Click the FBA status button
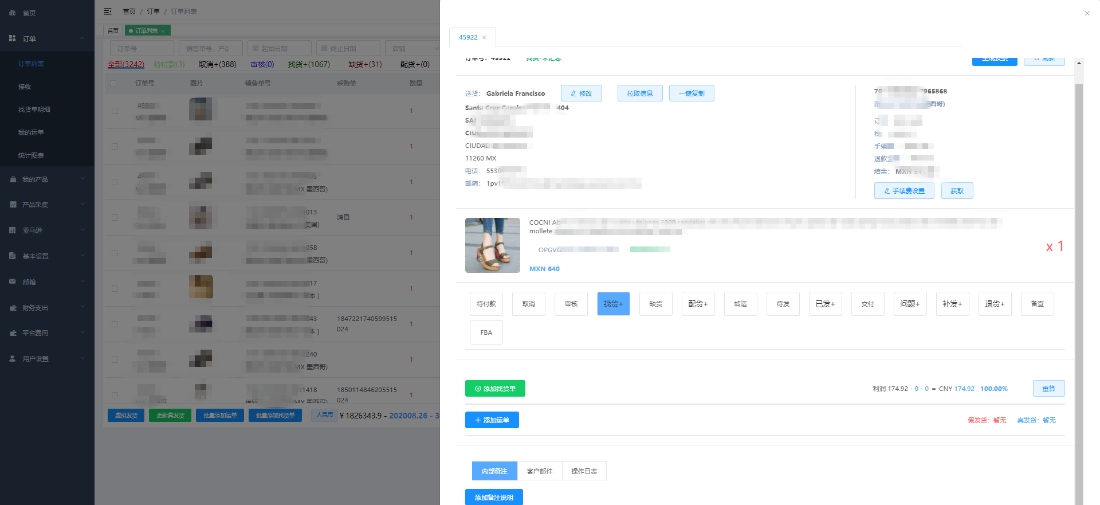Viewport: 1100px width, 505px height. (486, 333)
